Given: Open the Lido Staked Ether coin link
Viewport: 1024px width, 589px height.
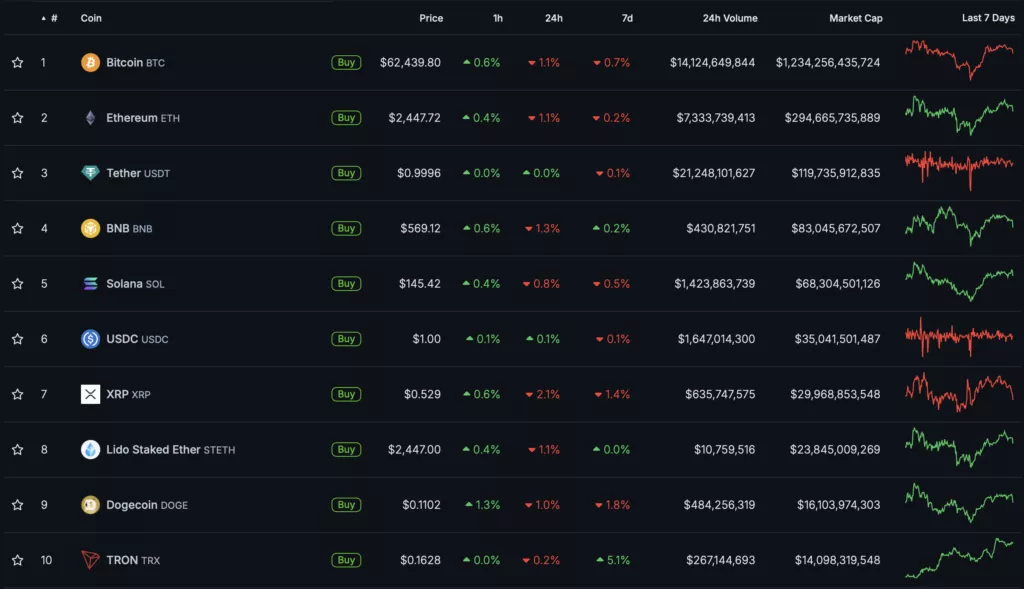Looking at the screenshot, I should (x=153, y=450).
